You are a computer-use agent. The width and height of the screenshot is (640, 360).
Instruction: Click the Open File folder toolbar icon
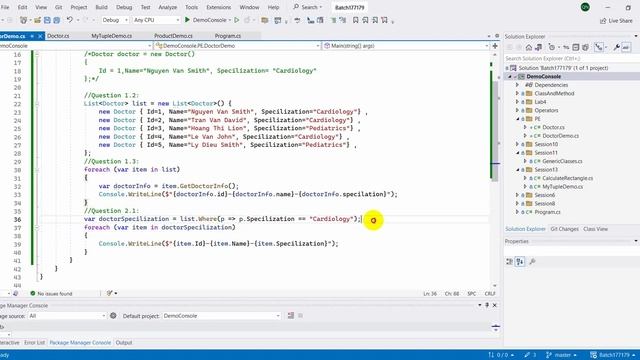pyautogui.click(x=38, y=20)
